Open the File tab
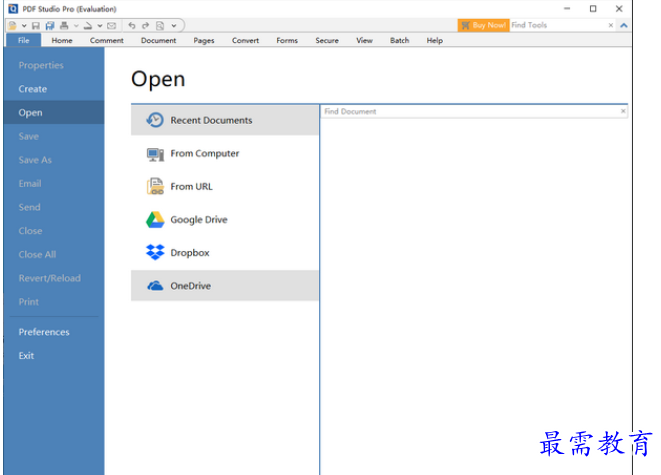 [24, 40]
